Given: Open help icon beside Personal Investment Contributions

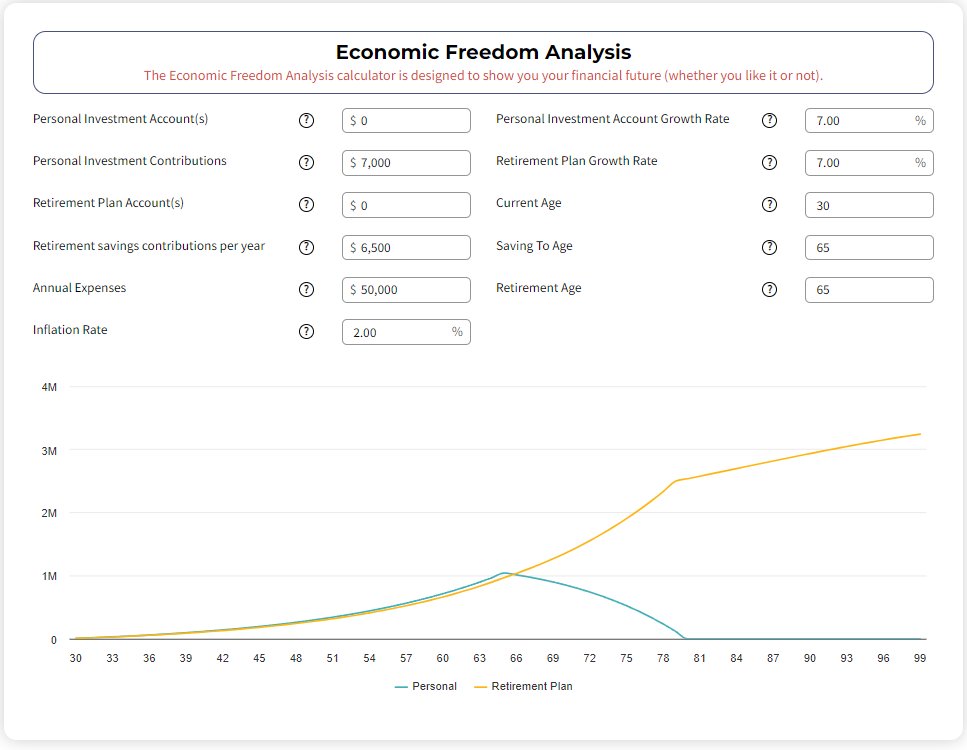Looking at the screenshot, I should pyautogui.click(x=307, y=162).
